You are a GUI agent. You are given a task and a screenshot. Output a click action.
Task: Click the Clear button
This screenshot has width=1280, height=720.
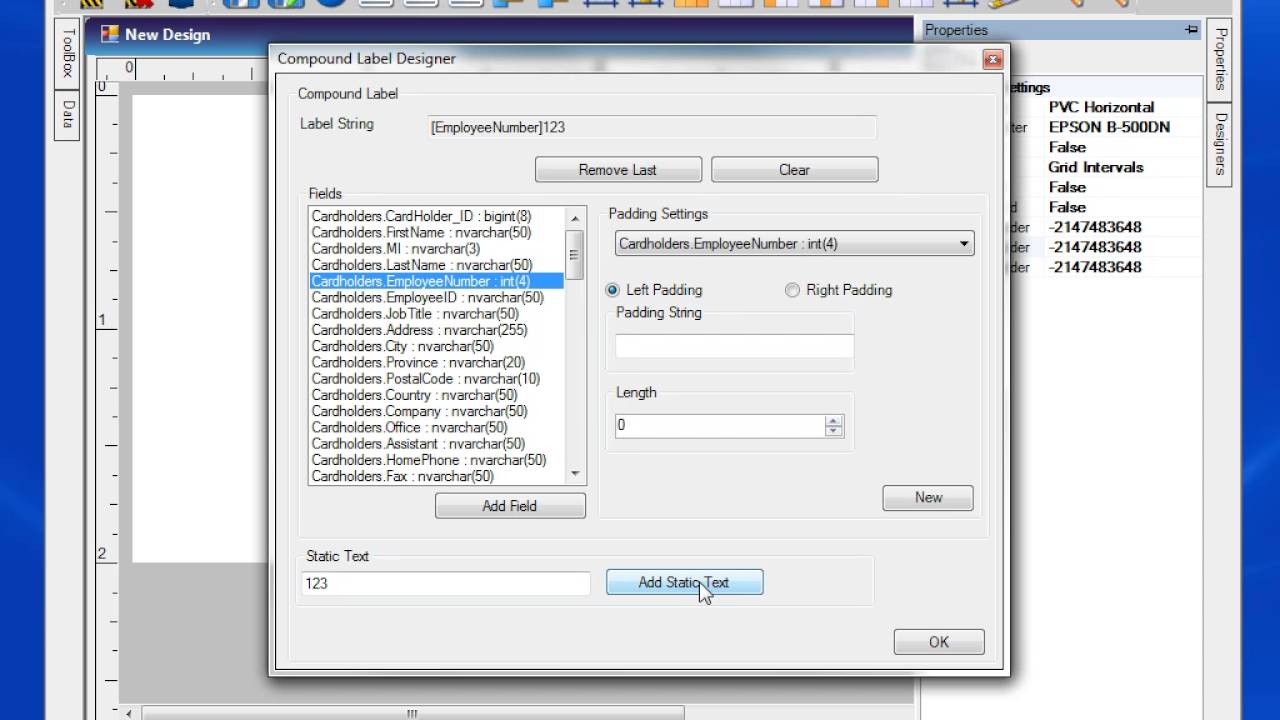click(795, 170)
